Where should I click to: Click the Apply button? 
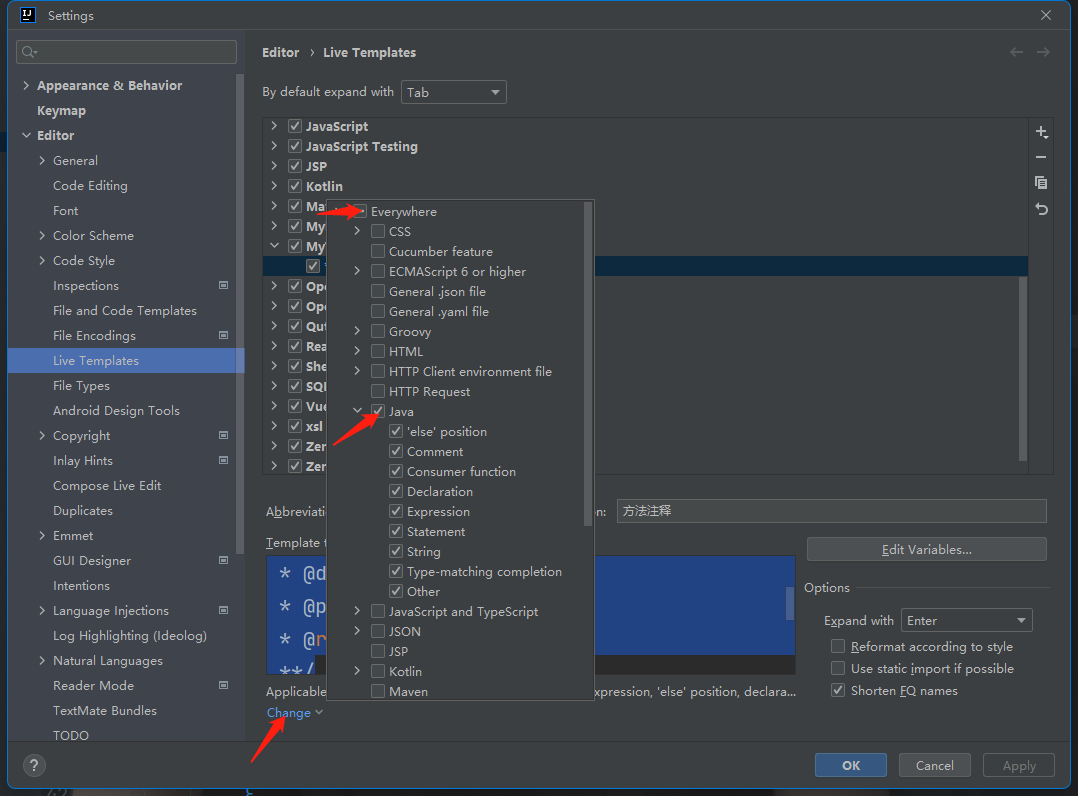tap(1019, 765)
